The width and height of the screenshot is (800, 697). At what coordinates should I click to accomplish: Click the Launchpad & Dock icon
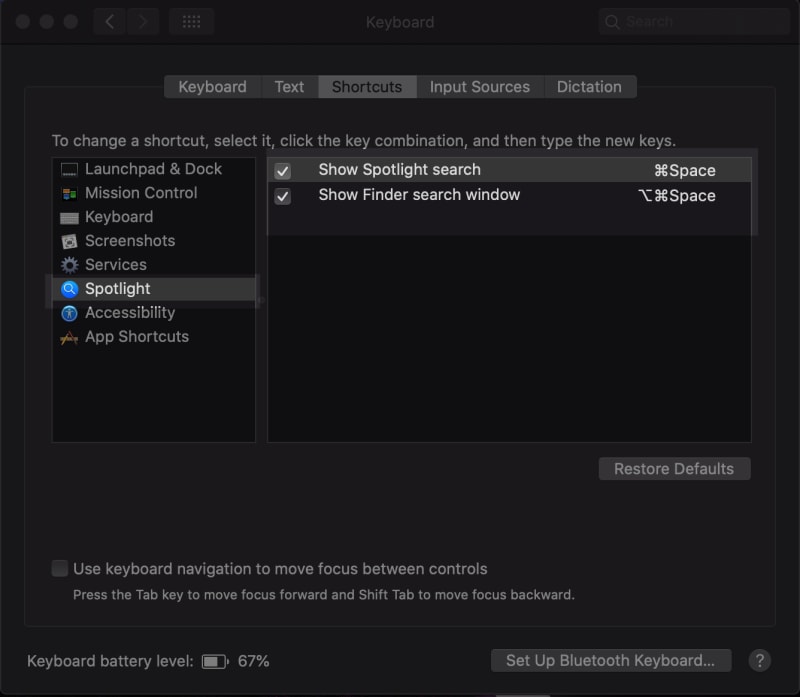[x=69, y=169]
